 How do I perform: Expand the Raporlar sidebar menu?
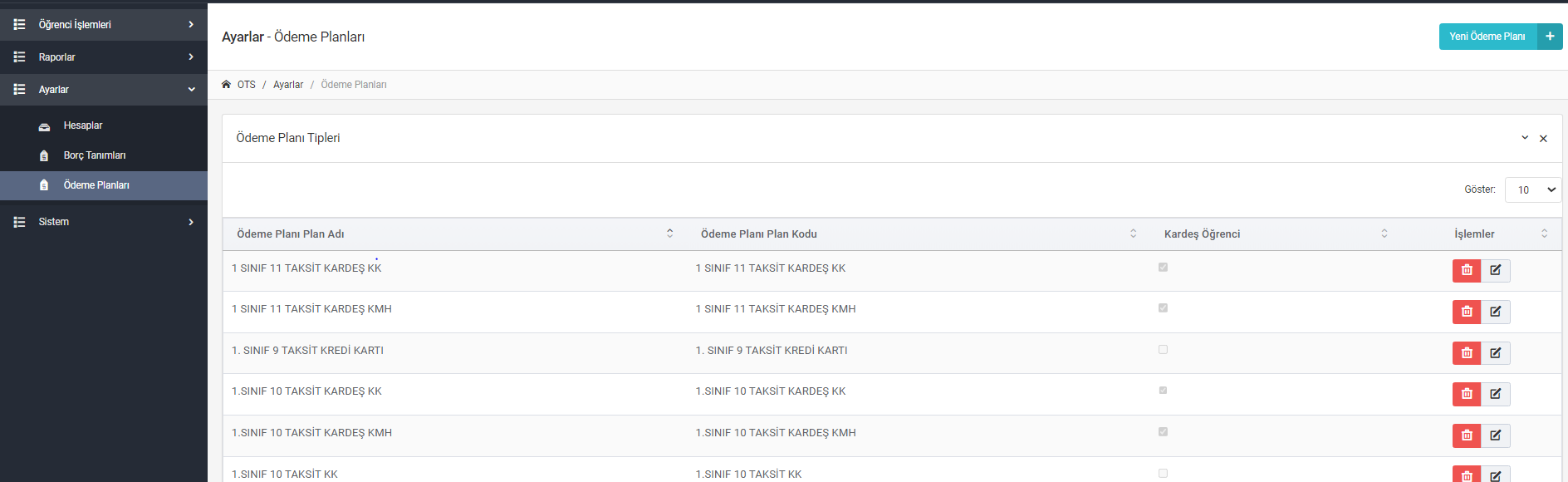[x=104, y=57]
